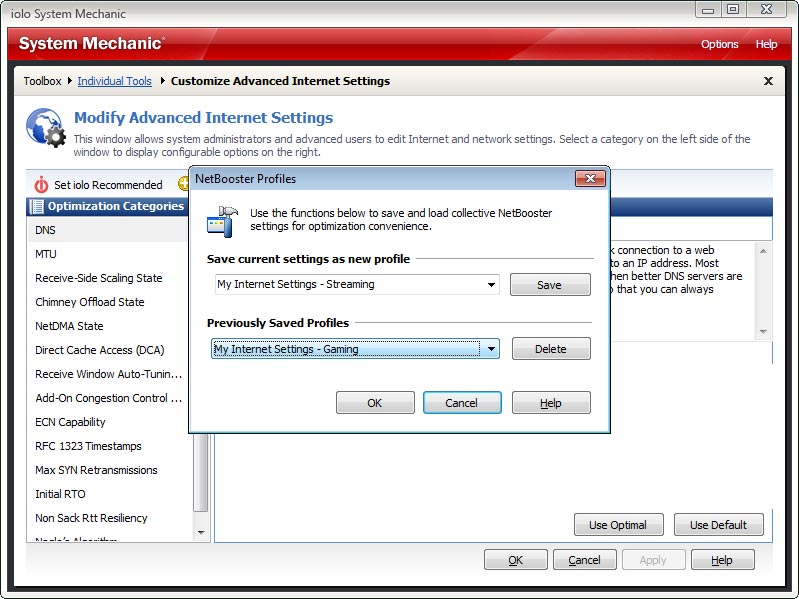Click category list scroll down arrow
Image resolution: width=799 pixels, height=599 pixels.
pyautogui.click(x=201, y=533)
